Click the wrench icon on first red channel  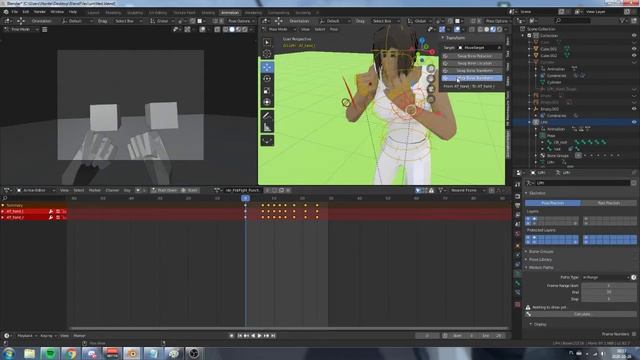(51, 211)
